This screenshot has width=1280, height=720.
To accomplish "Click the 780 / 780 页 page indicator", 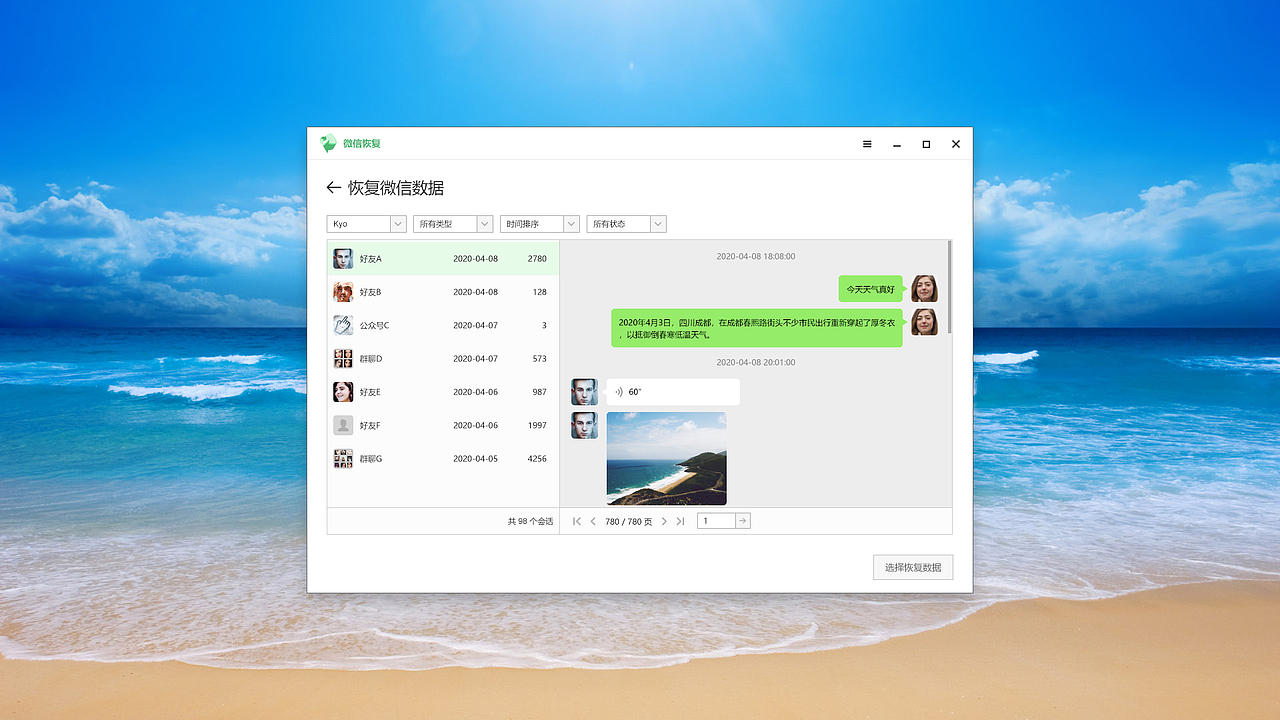I will pos(628,521).
